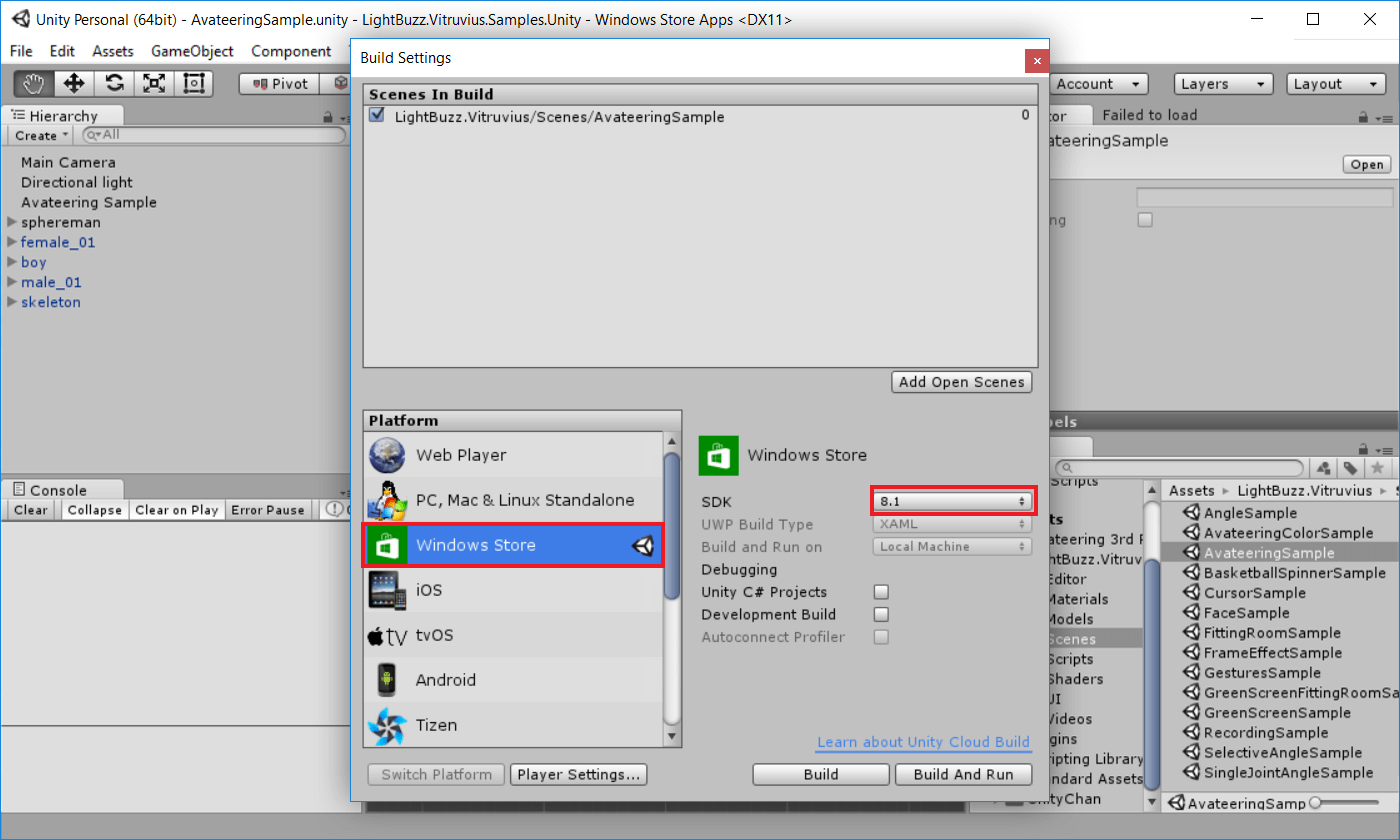
Task: Click search by type icon in Project panel
Action: [1324, 468]
